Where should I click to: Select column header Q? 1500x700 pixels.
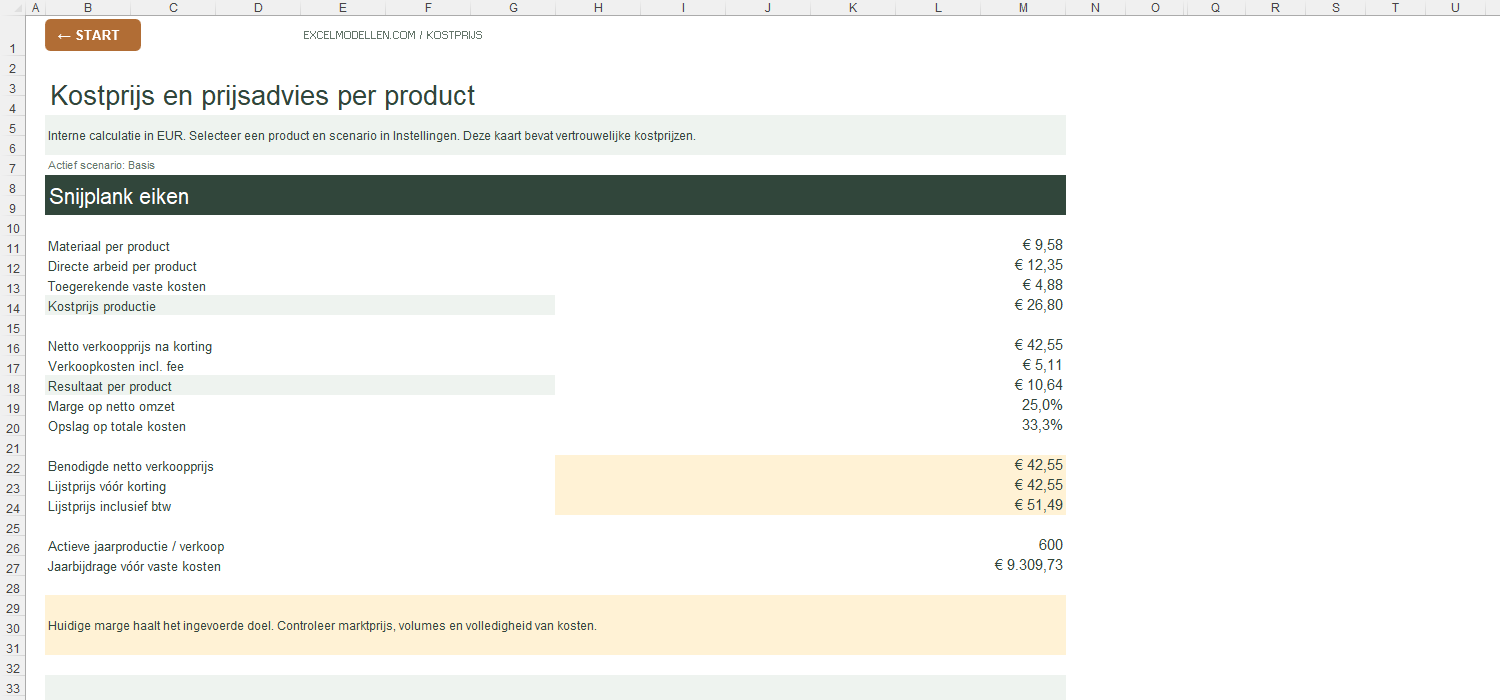click(x=1215, y=8)
